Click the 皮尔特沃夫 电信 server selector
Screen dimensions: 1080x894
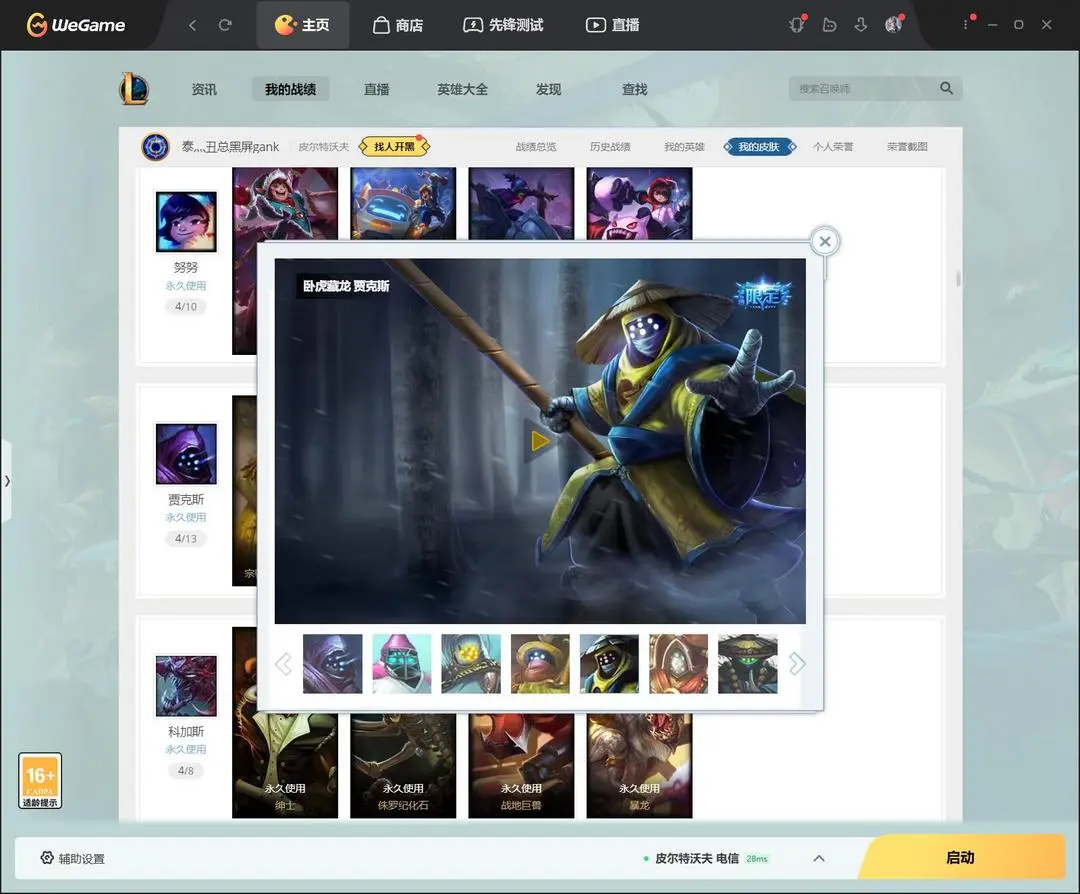(x=705, y=858)
